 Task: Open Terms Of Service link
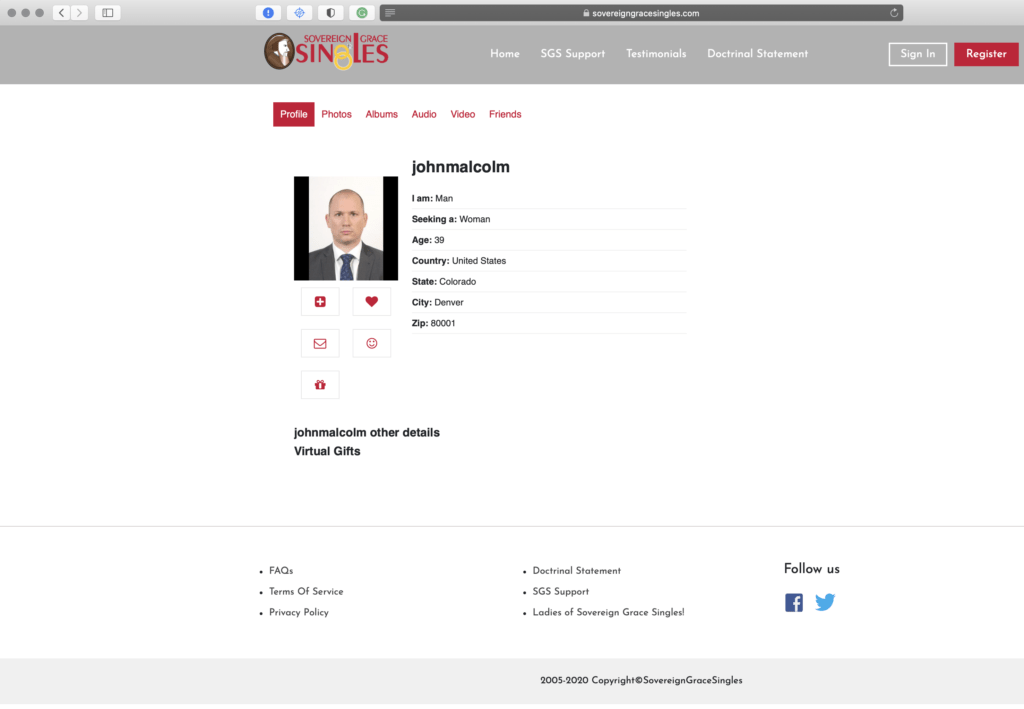(x=306, y=591)
